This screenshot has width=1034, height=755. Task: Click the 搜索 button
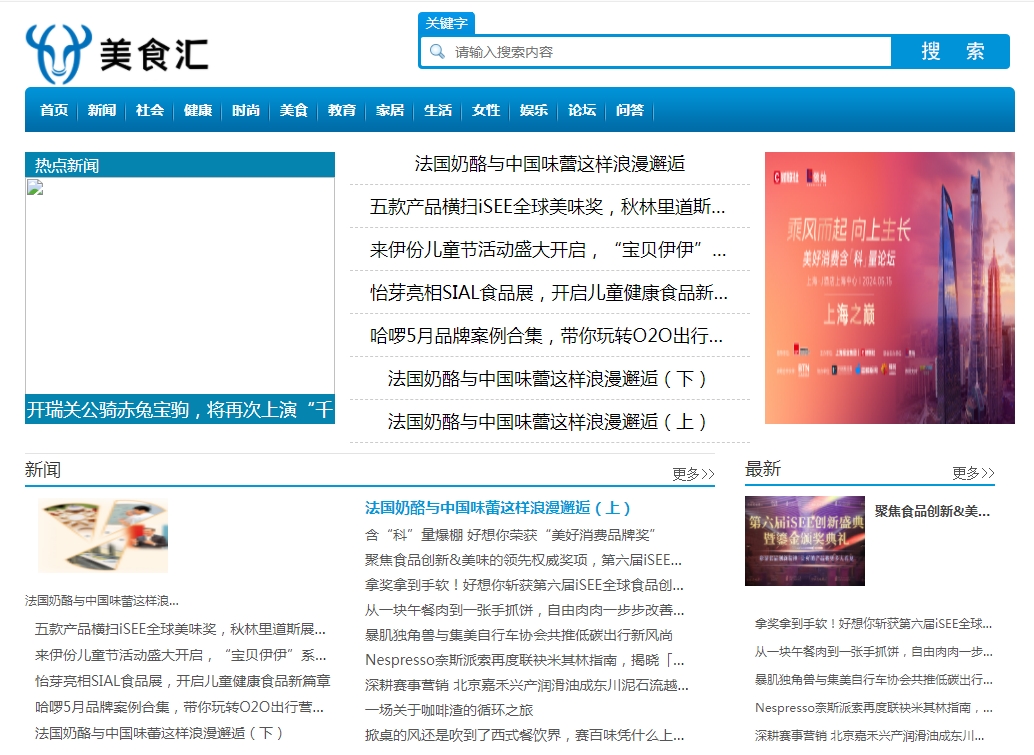(x=951, y=51)
